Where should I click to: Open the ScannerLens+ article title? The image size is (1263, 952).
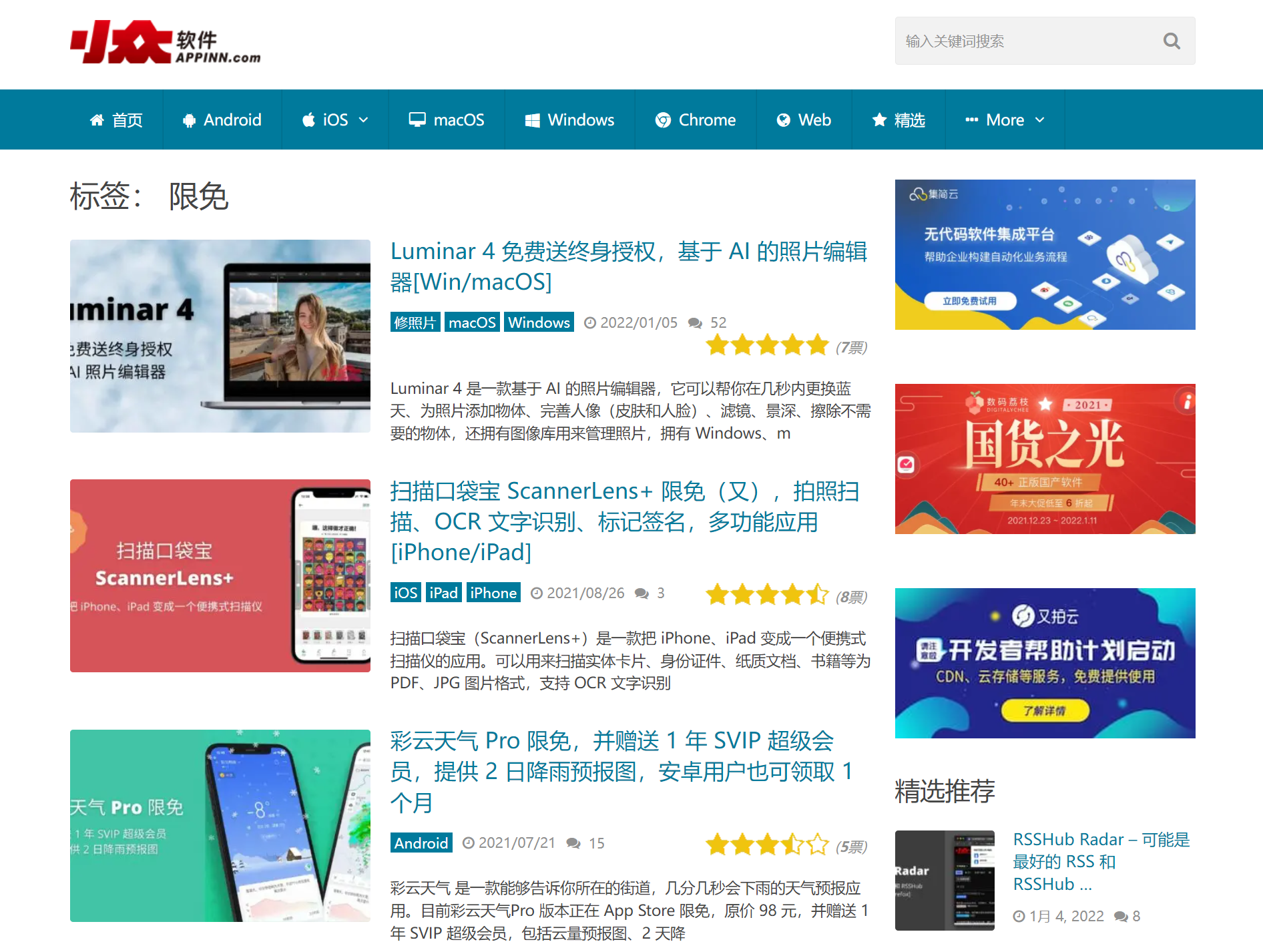coord(625,521)
